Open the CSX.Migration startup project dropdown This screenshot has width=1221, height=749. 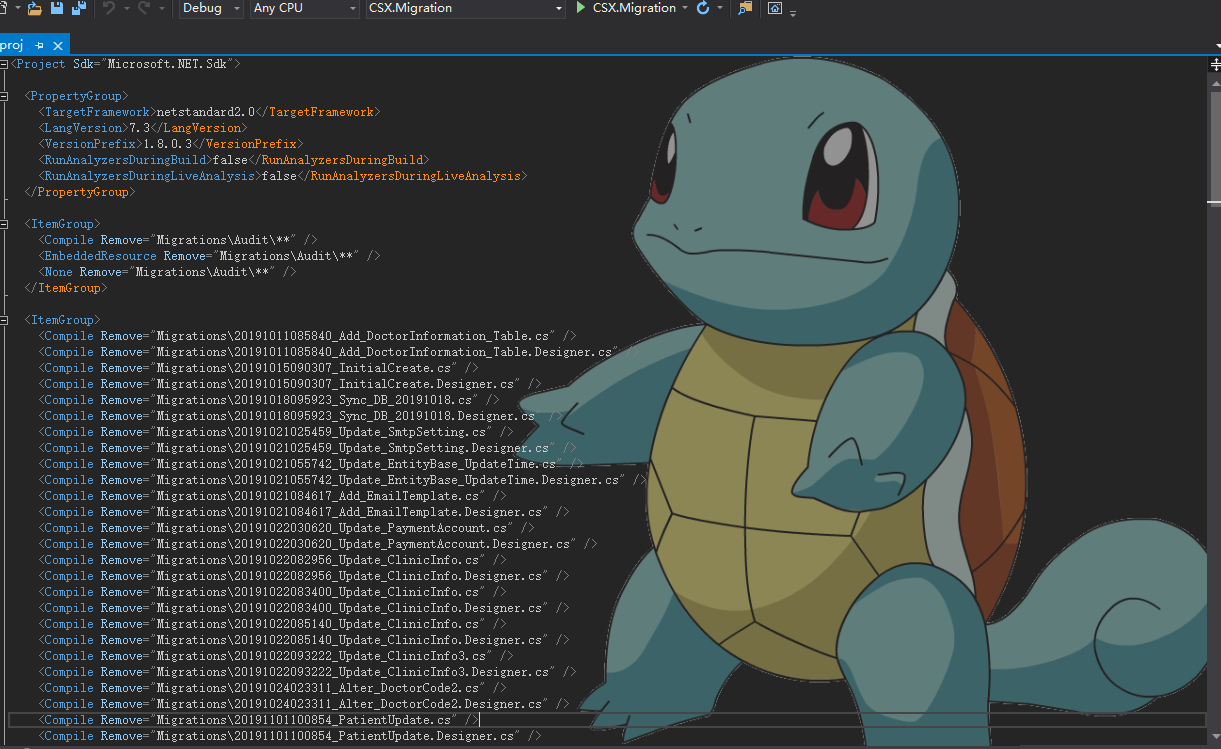coord(465,8)
